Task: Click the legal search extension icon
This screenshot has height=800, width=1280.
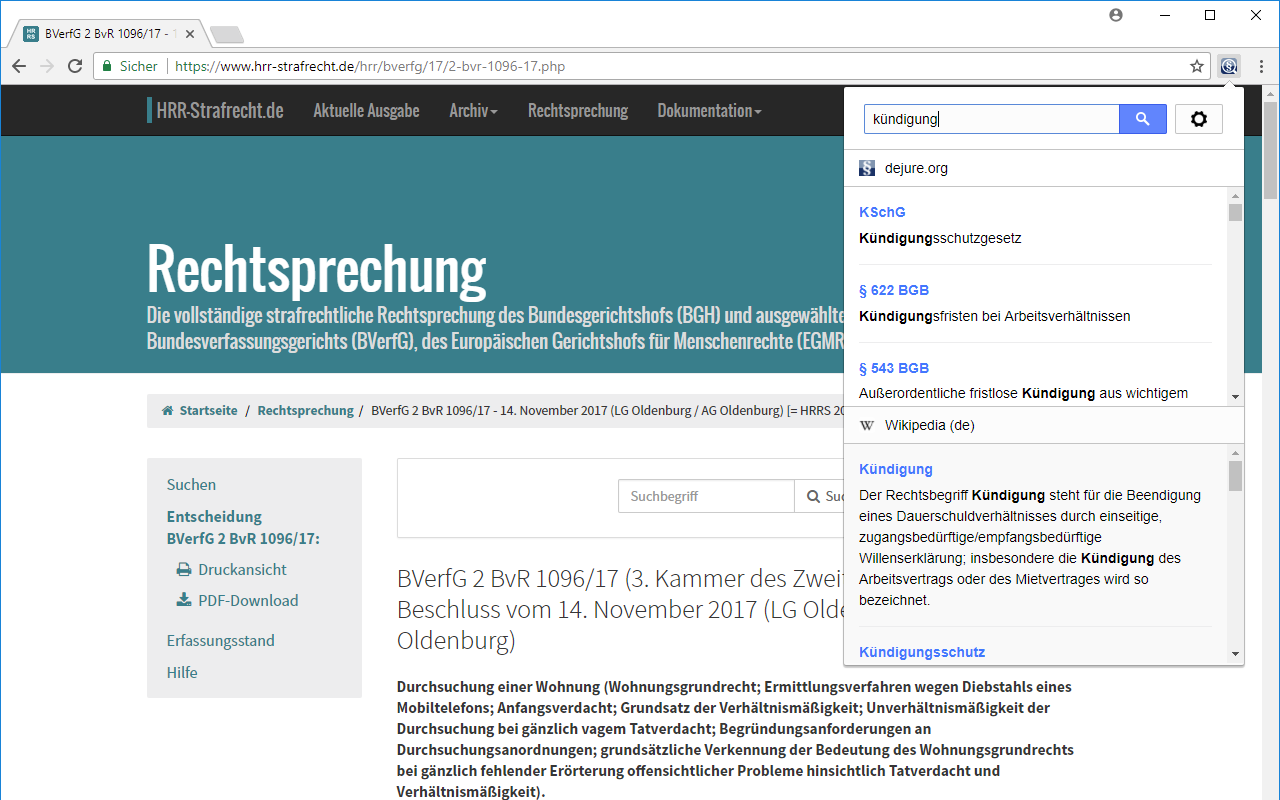Action: [x=1229, y=66]
